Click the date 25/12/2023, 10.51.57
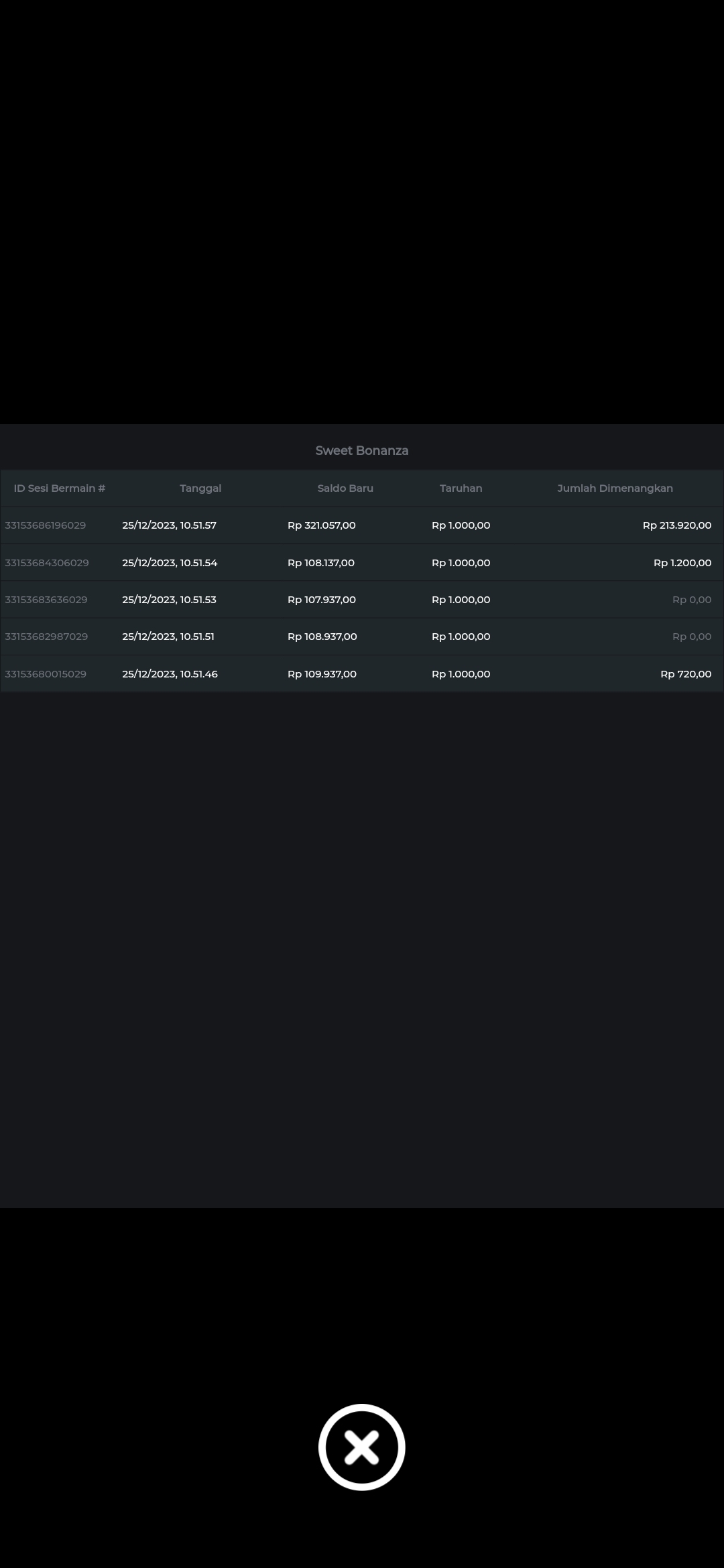Image resolution: width=724 pixels, height=1568 pixels. click(169, 525)
